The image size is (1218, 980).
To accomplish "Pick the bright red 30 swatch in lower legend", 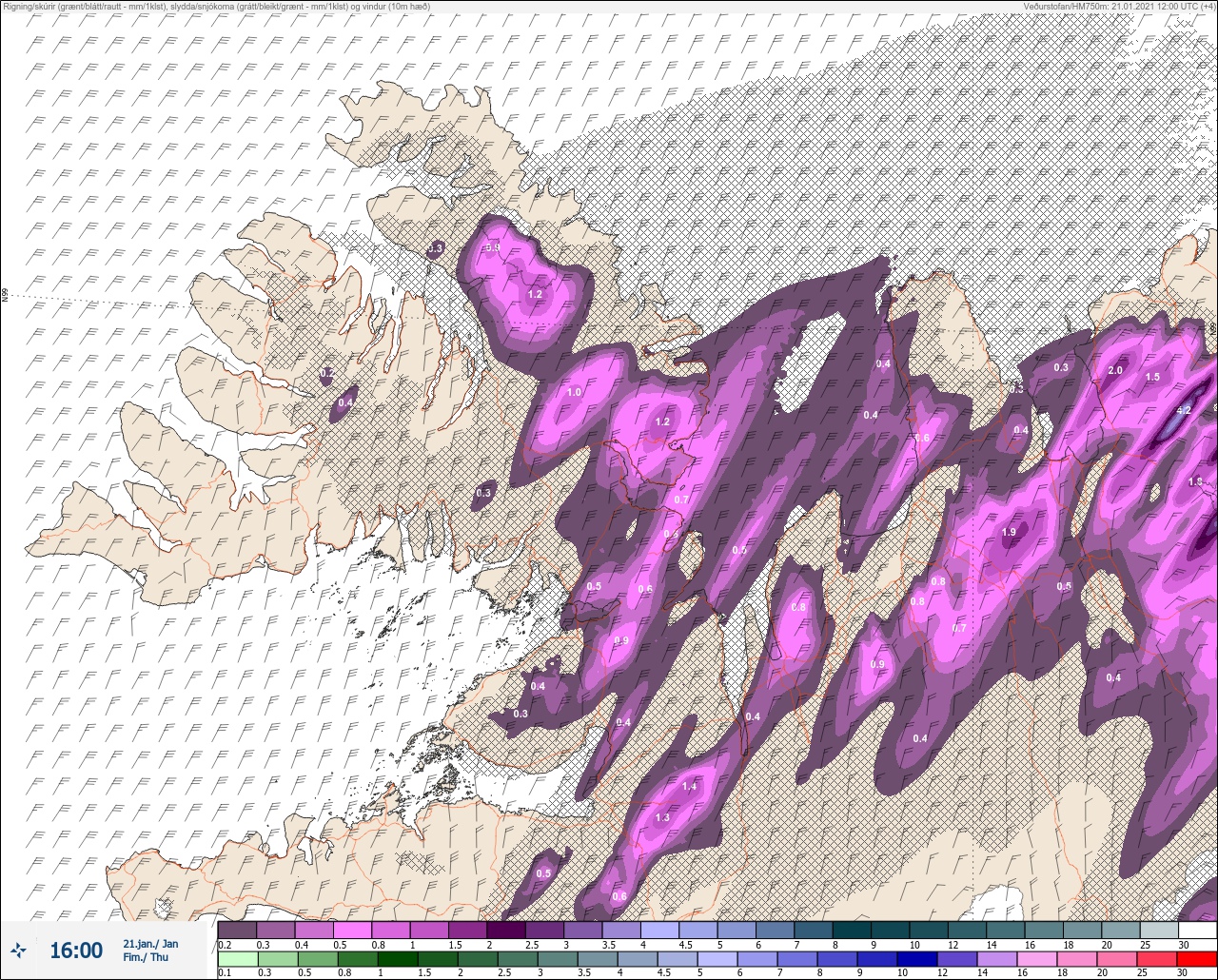I will (x=1197, y=959).
